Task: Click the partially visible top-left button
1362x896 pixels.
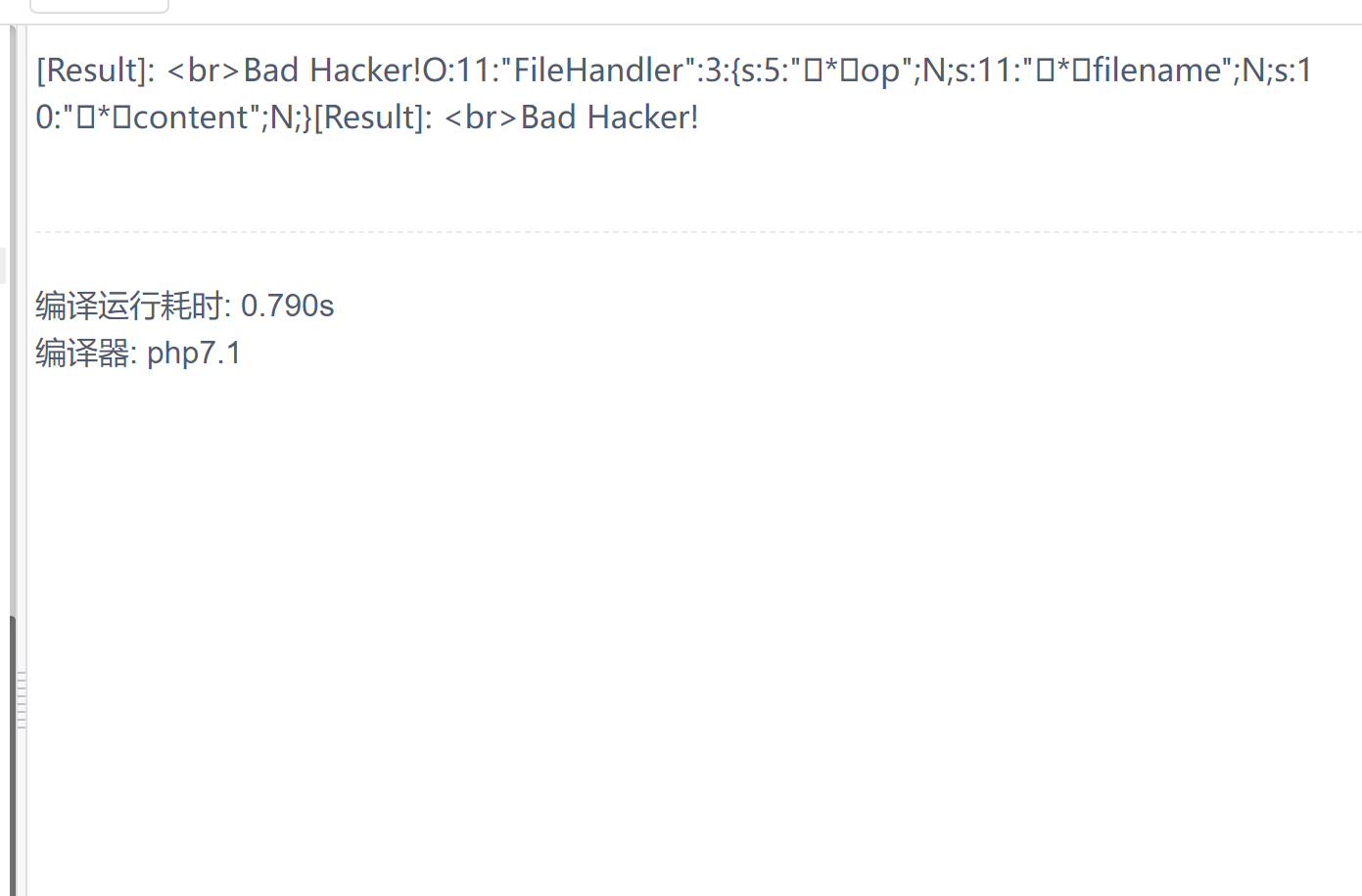Action: [99, 6]
